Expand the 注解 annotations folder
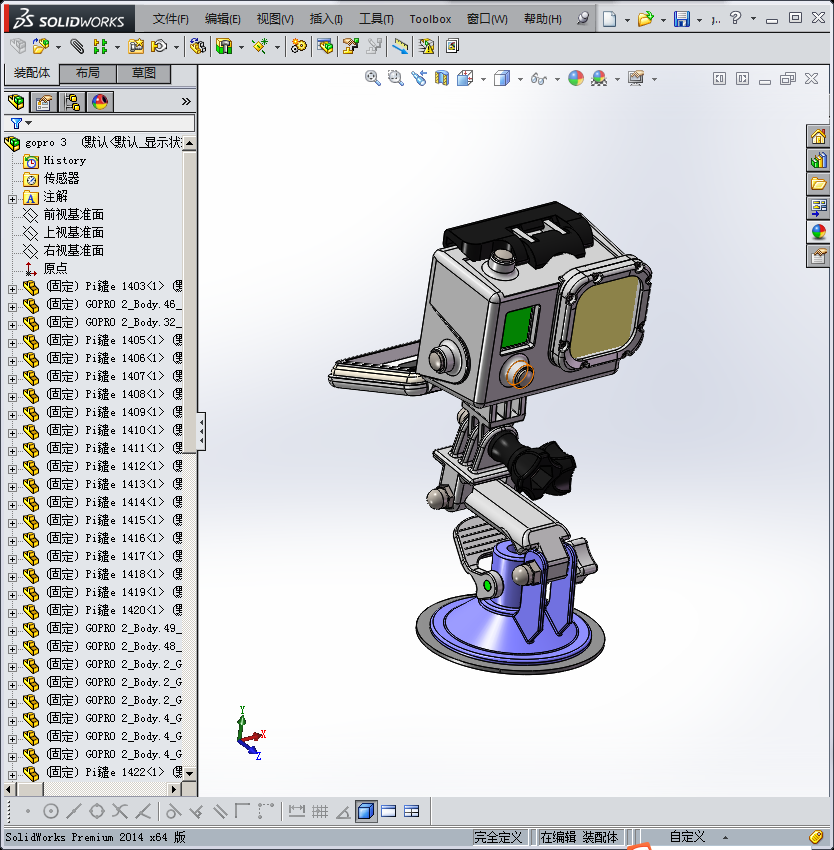Viewport: 834px width, 850px height. point(12,197)
